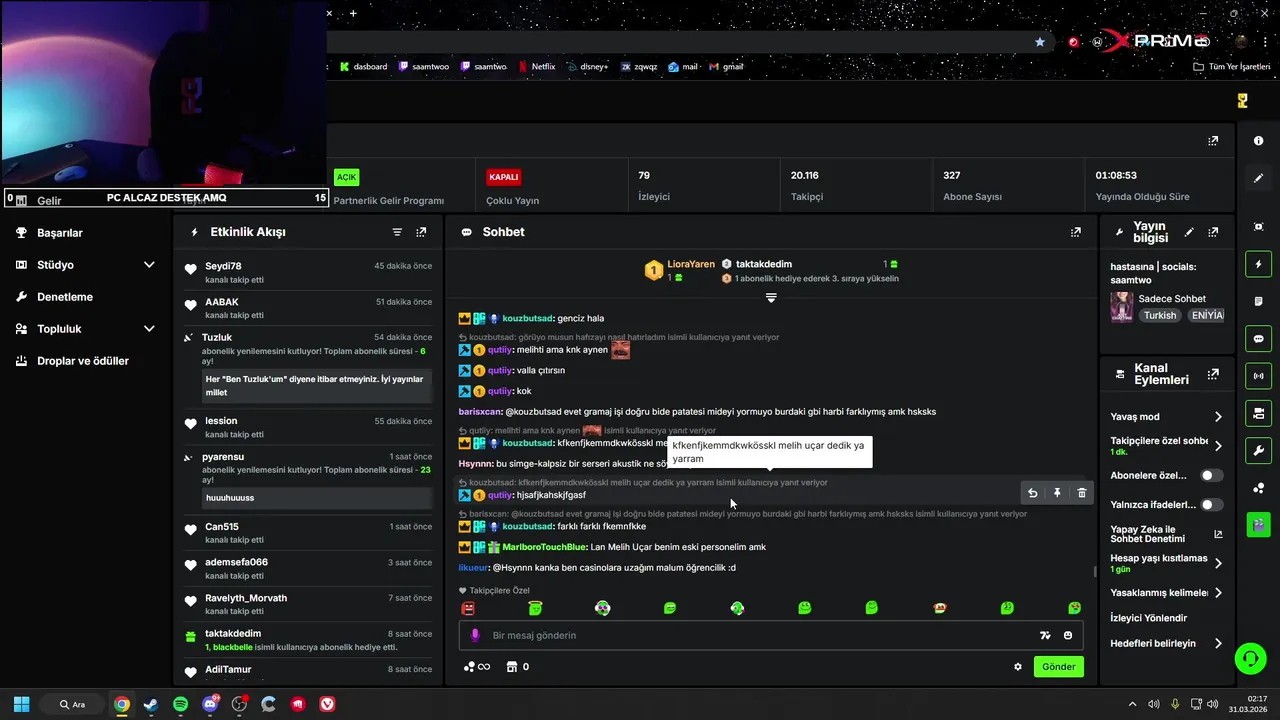Edit stream info with pencil in Yayın bilgisi
Viewport: 1280px width, 720px height.
[x=1189, y=232]
